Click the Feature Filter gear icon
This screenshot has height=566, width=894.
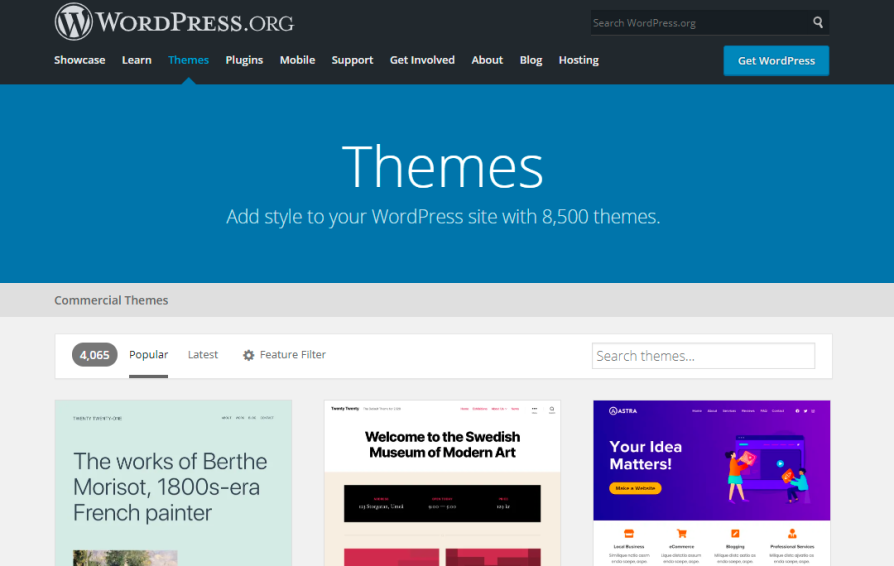click(249, 355)
